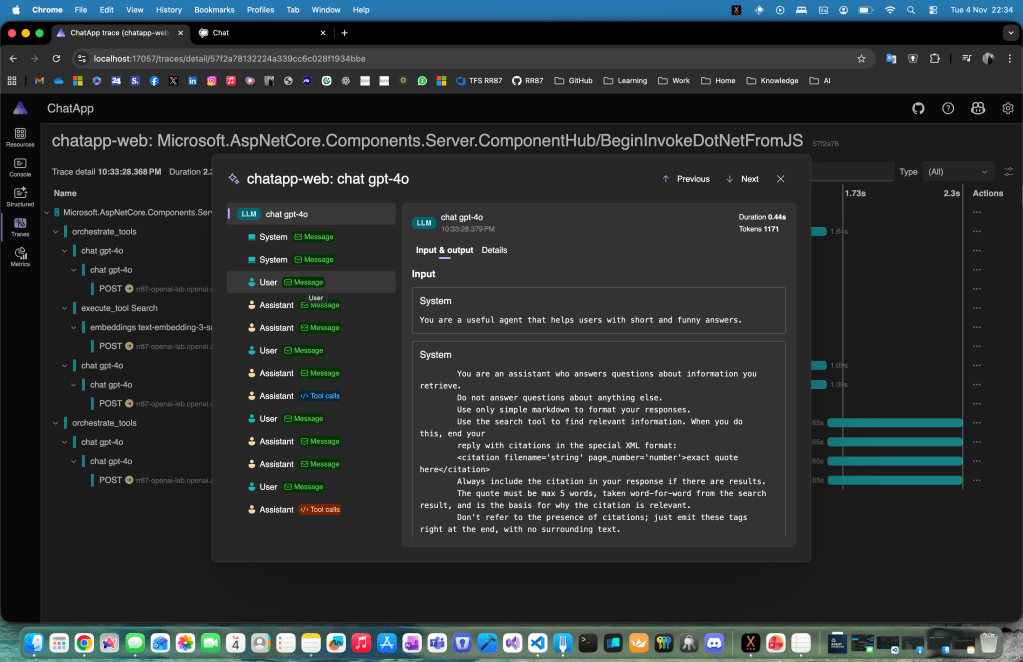The image size is (1023, 662).
Task: Collapse the first orchestrate_tools span
Action: tap(57, 232)
